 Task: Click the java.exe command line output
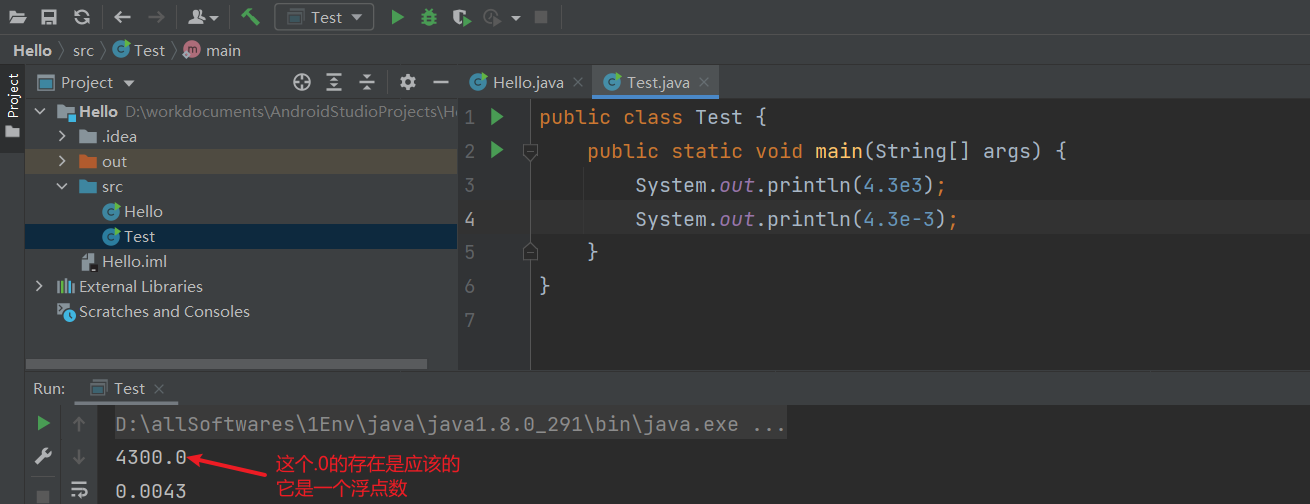[451, 425]
